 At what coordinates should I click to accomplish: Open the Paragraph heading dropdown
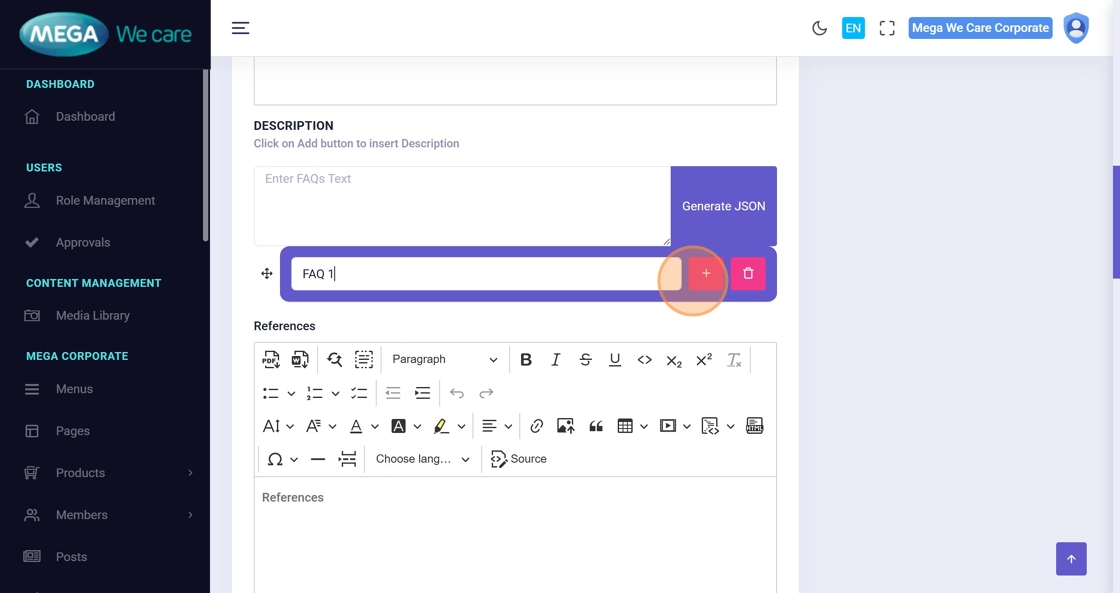point(444,360)
